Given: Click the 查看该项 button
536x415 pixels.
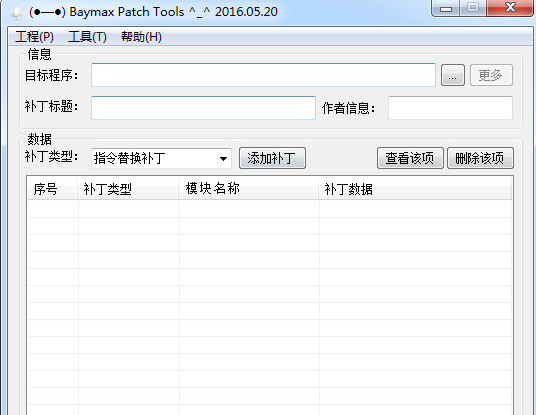Looking at the screenshot, I should (x=410, y=158).
